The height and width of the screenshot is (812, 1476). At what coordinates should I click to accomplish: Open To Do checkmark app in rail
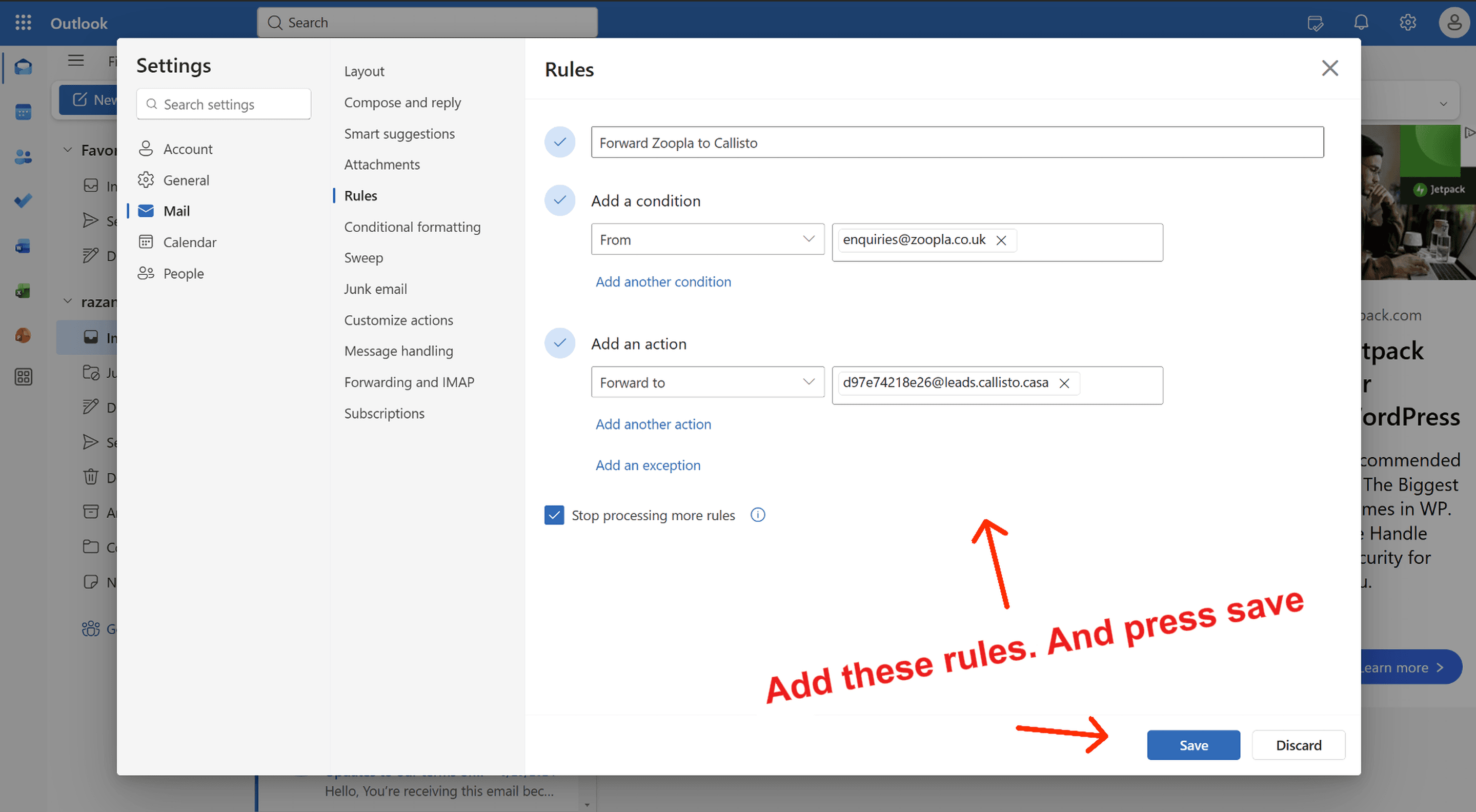coord(23,200)
